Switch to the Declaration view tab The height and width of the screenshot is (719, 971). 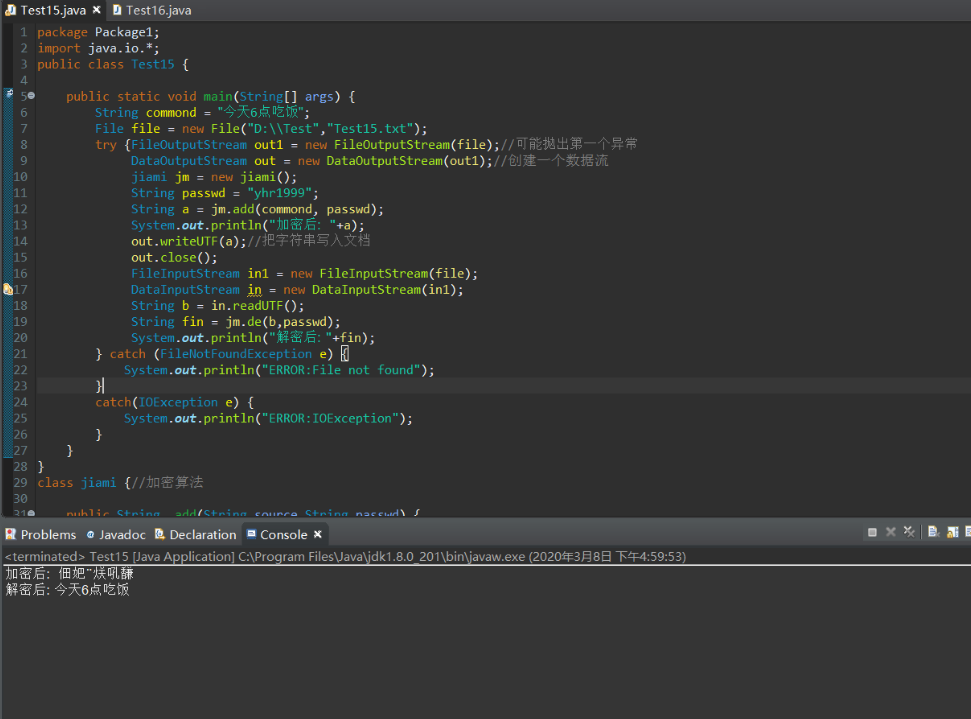pyautogui.click(x=202, y=535)
